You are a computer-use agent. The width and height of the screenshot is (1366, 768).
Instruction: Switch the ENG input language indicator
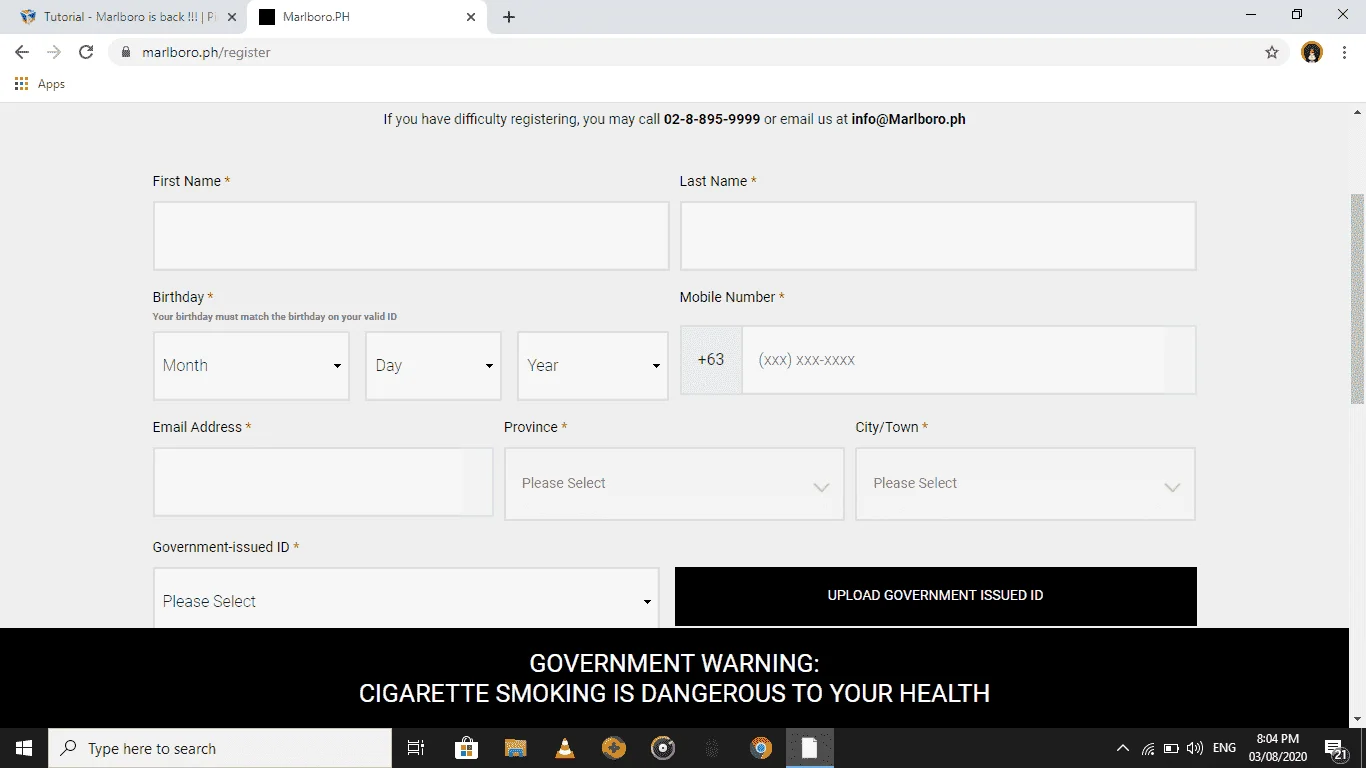click(x=1224, y=748)
